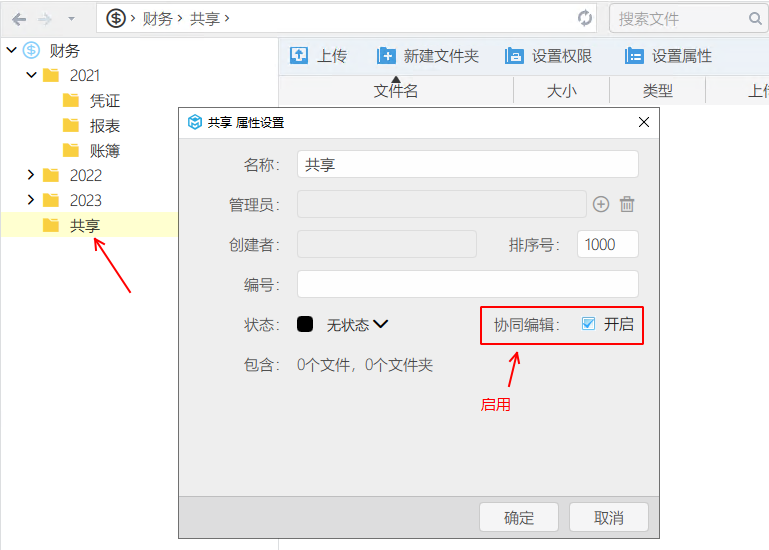Image resolution: width=769 pixels, height=550 pixels.
Task: Open 设置权限 permission settings
Action: click(548, 56)
